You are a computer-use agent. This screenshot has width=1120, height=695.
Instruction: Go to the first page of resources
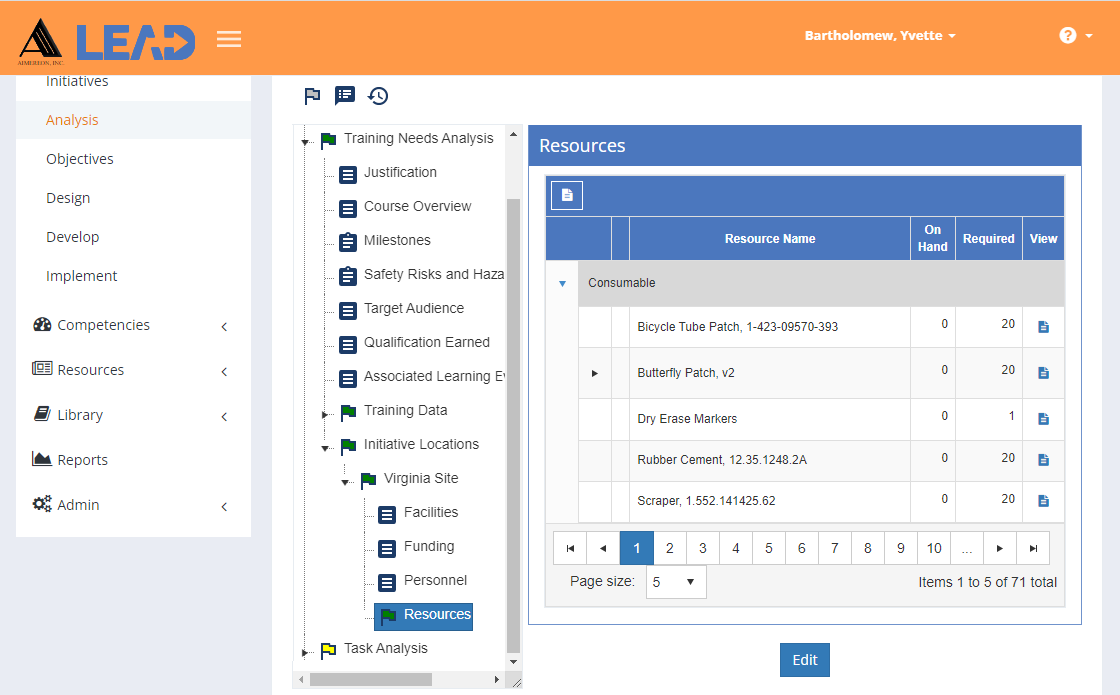coord(570,548)
